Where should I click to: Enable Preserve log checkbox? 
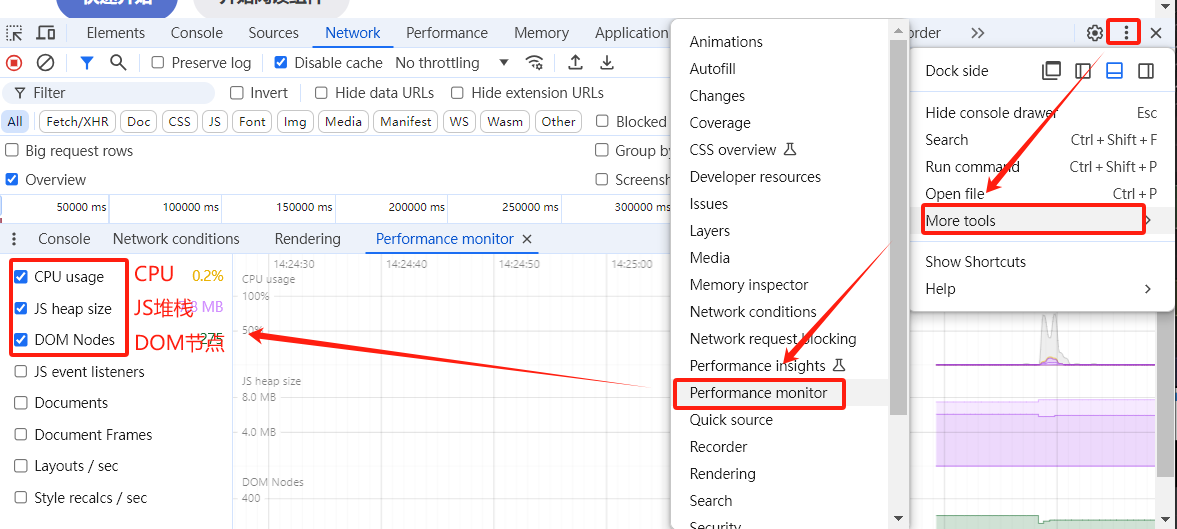tap(158, 62)
